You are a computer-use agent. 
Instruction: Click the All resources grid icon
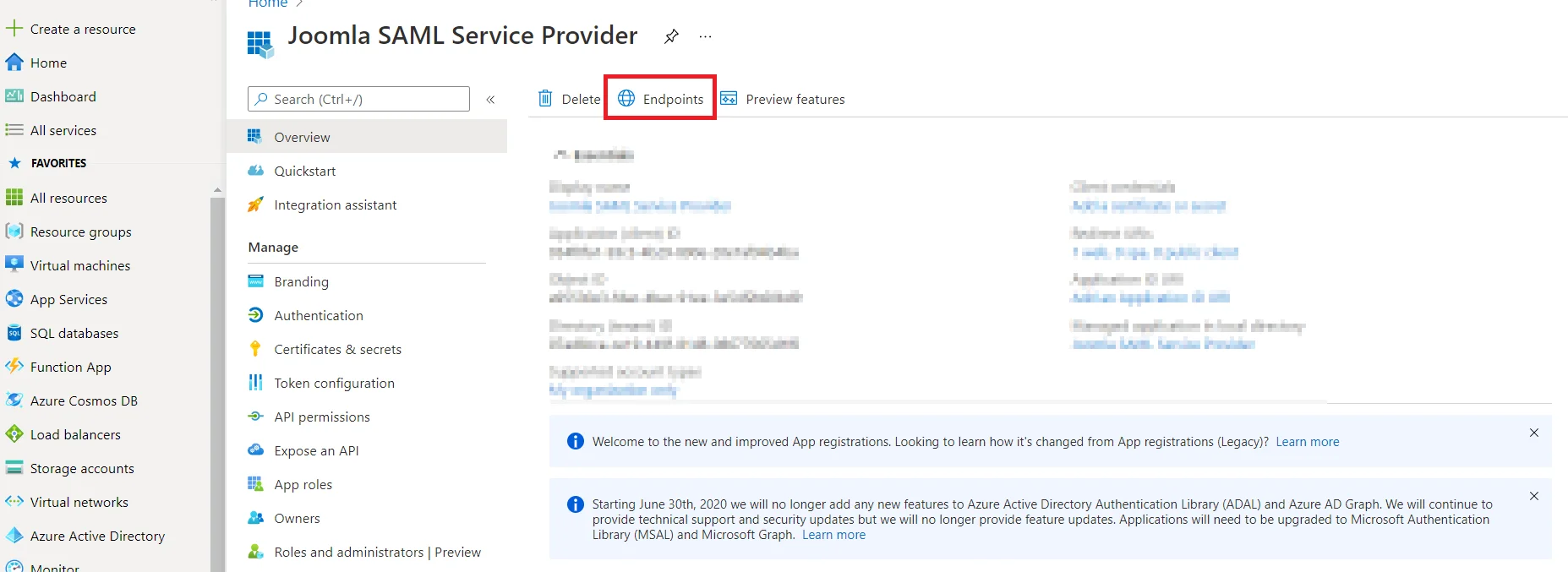14,197
